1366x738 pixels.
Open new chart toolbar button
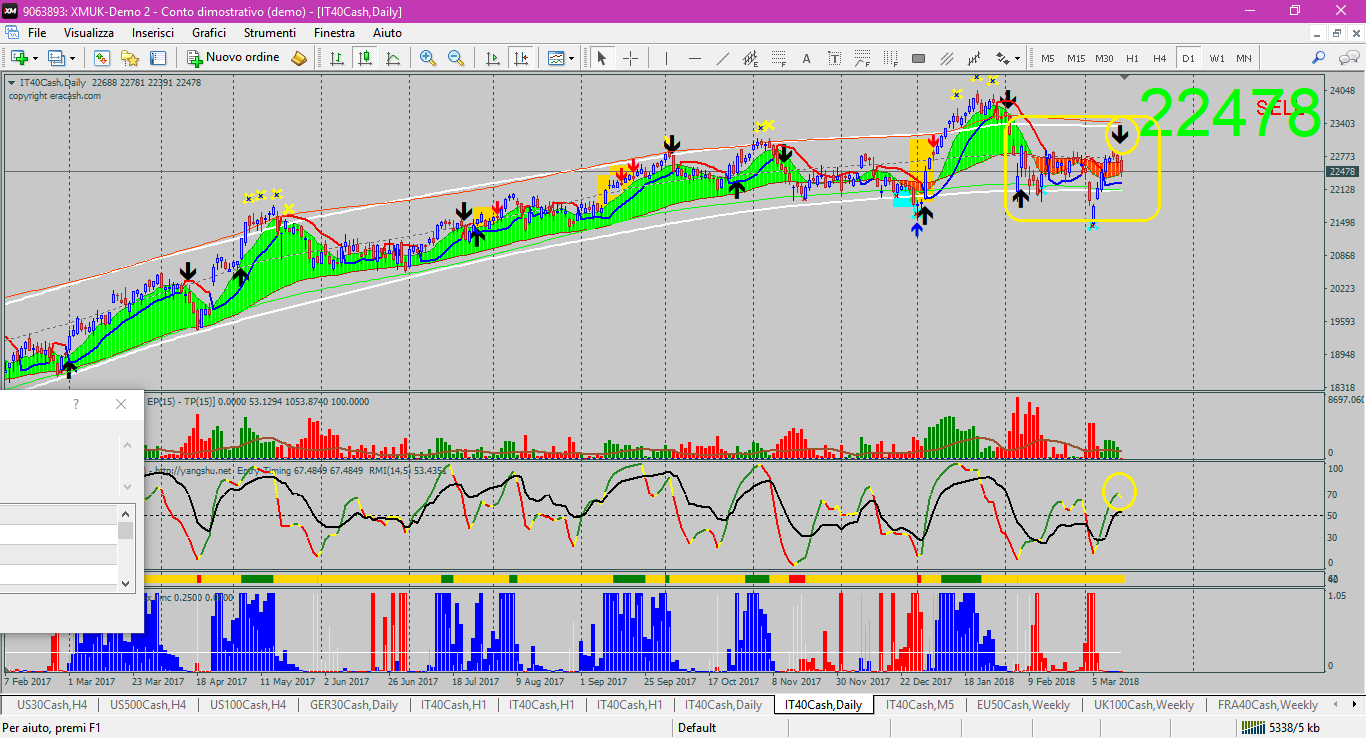pyautogui.click(x=20, y=58)
